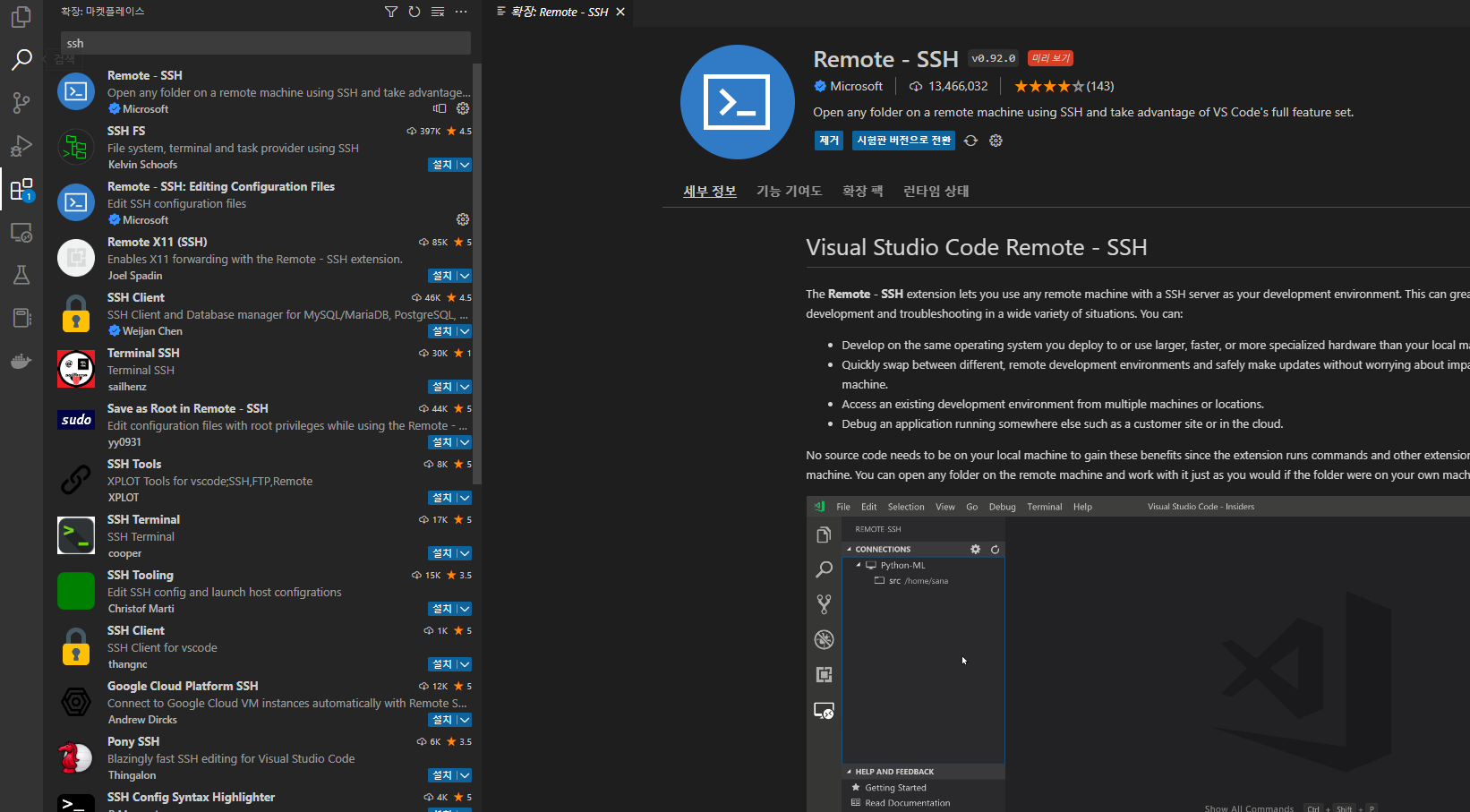Expand install dropdown for Remote X11 (SSH)
The image size is (1470, 812).
click(x=464, y=276)
